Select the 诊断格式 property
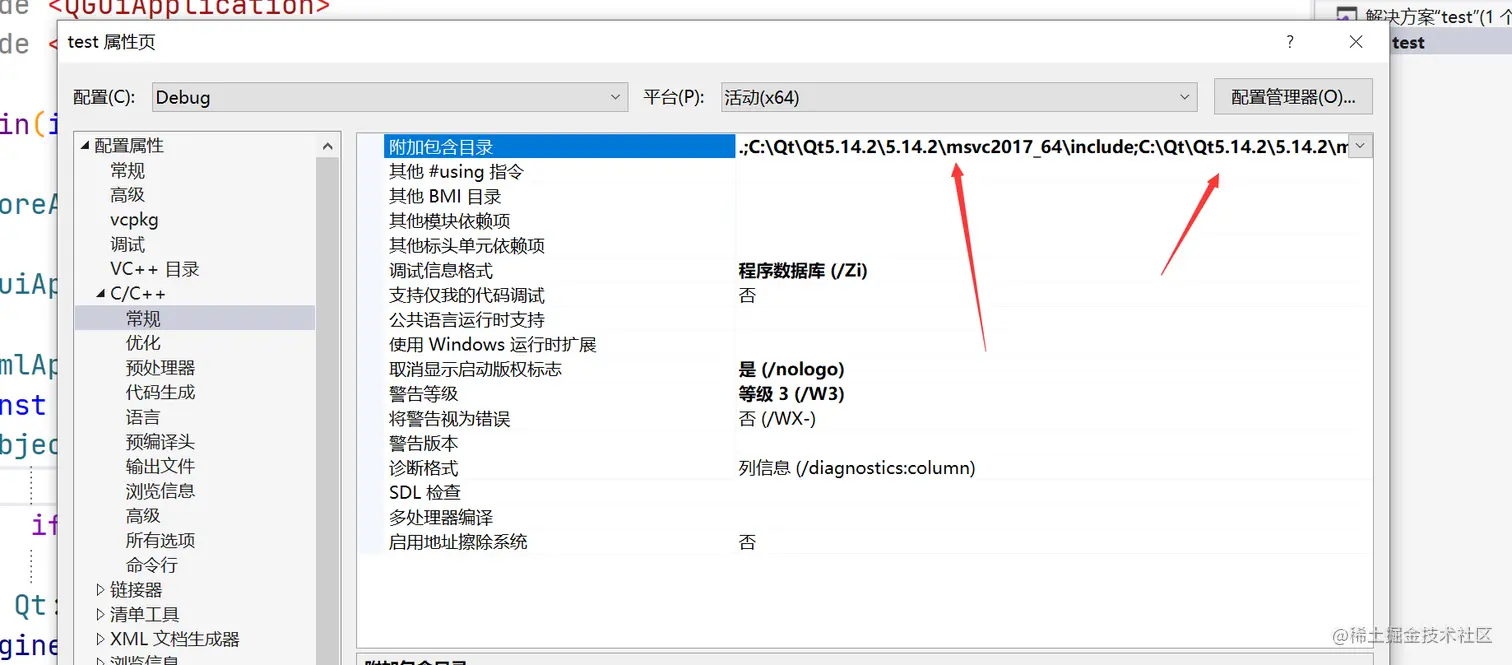The width and height of the screenshot is (1512, 665). tap(423, 468)
